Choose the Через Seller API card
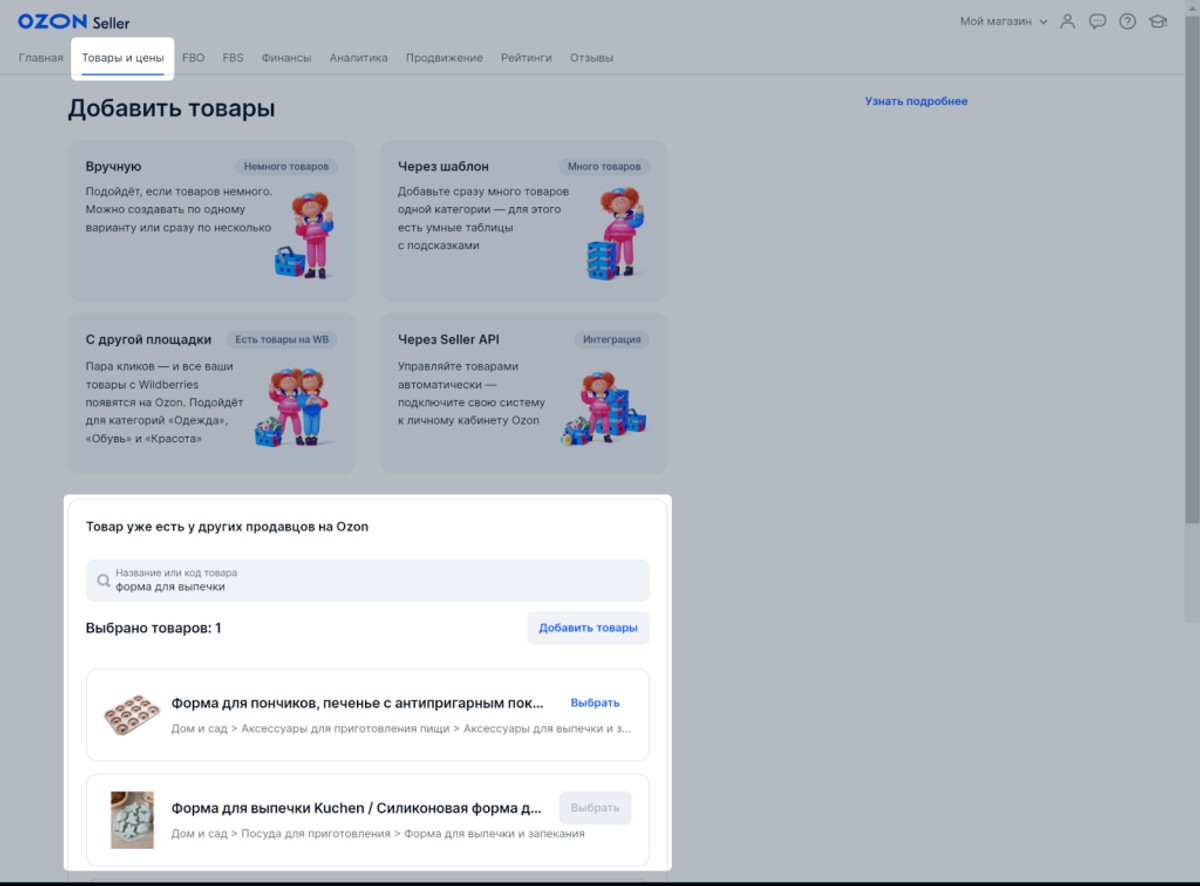1200x886 pixels. [x=524, y=394]
